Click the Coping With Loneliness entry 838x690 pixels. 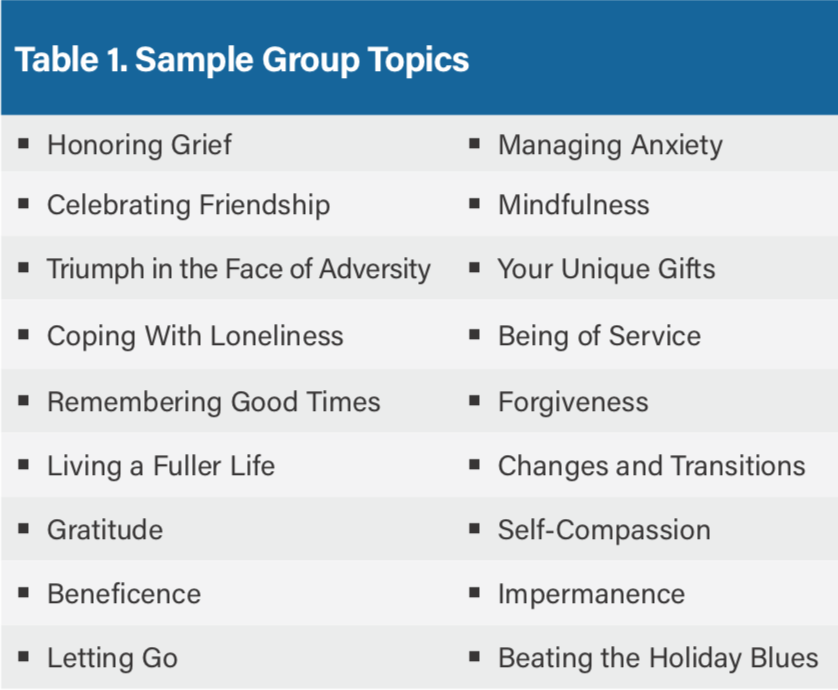coord(195,336)
